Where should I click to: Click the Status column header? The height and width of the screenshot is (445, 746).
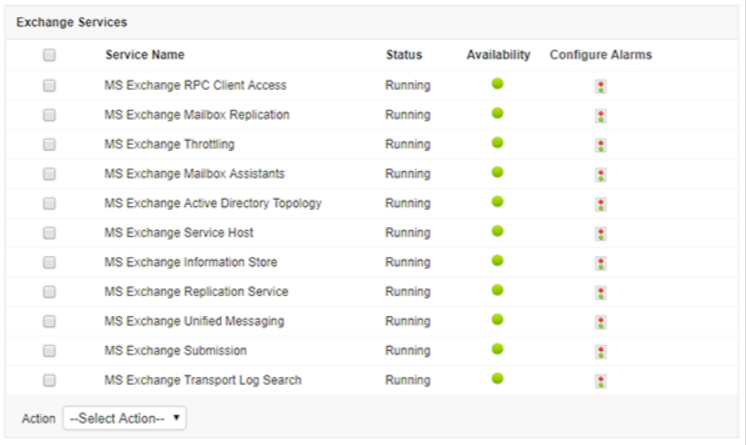[x=404, y=55]
